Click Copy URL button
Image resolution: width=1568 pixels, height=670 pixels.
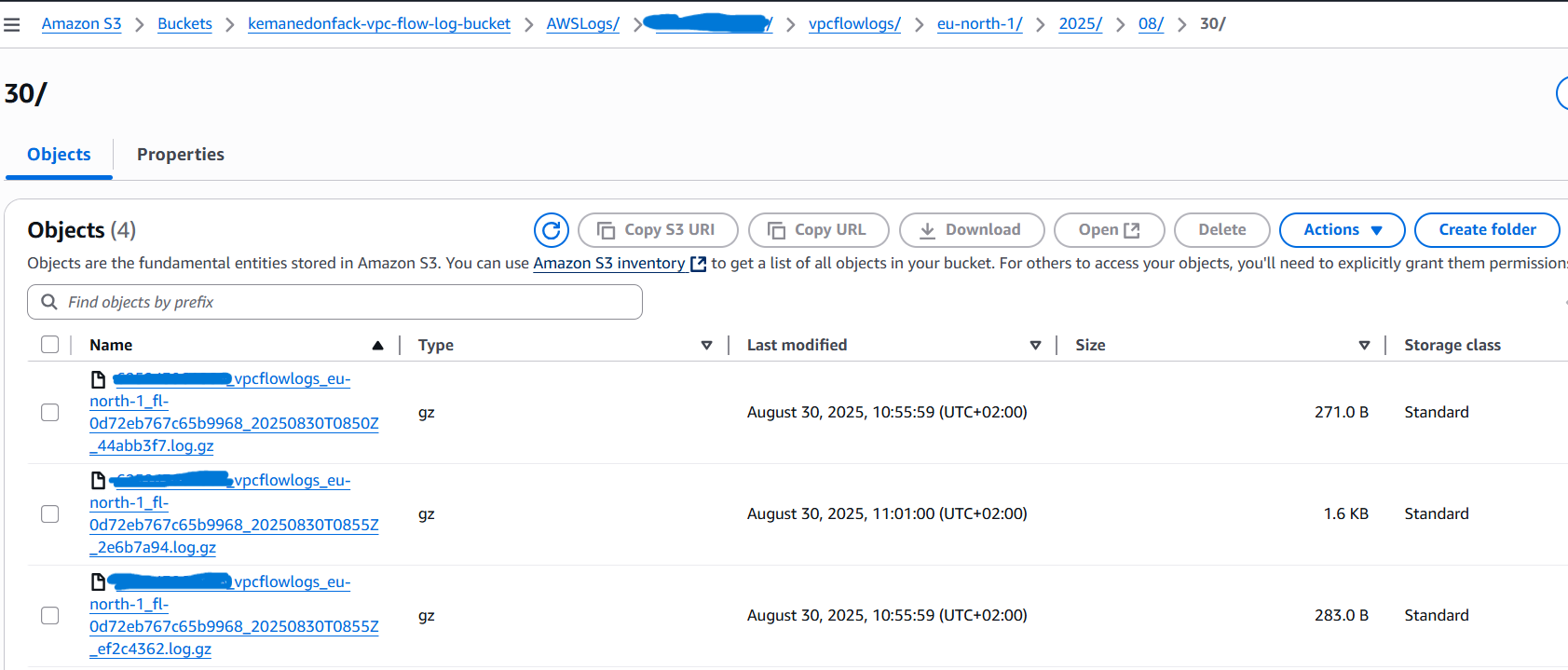(819, 230)
